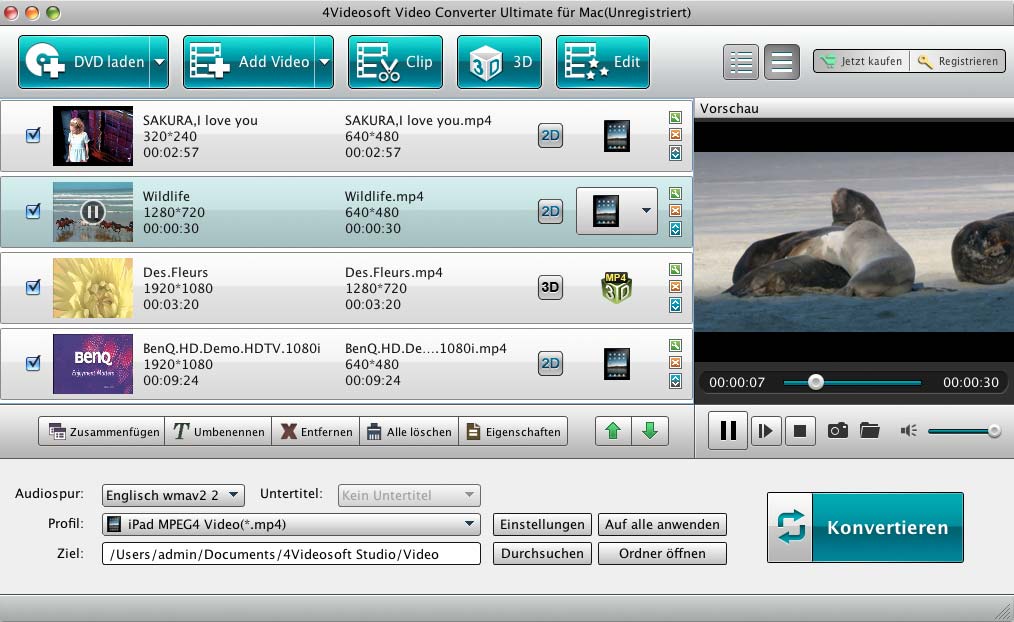
Task: Uncheck the SAKURA,I love you video
Action: pos(33,135)
